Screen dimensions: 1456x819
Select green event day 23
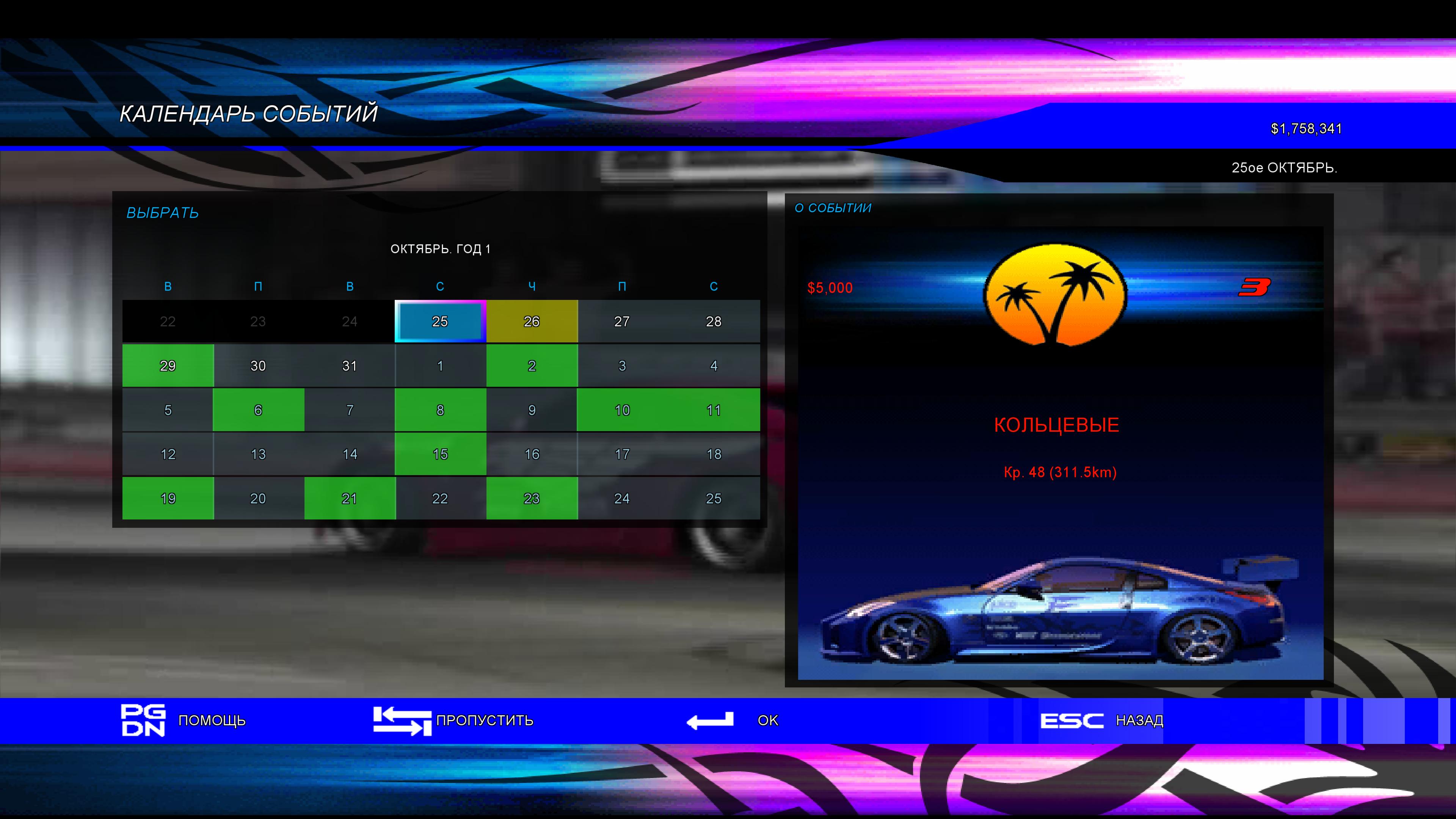[x=532, y=498]
